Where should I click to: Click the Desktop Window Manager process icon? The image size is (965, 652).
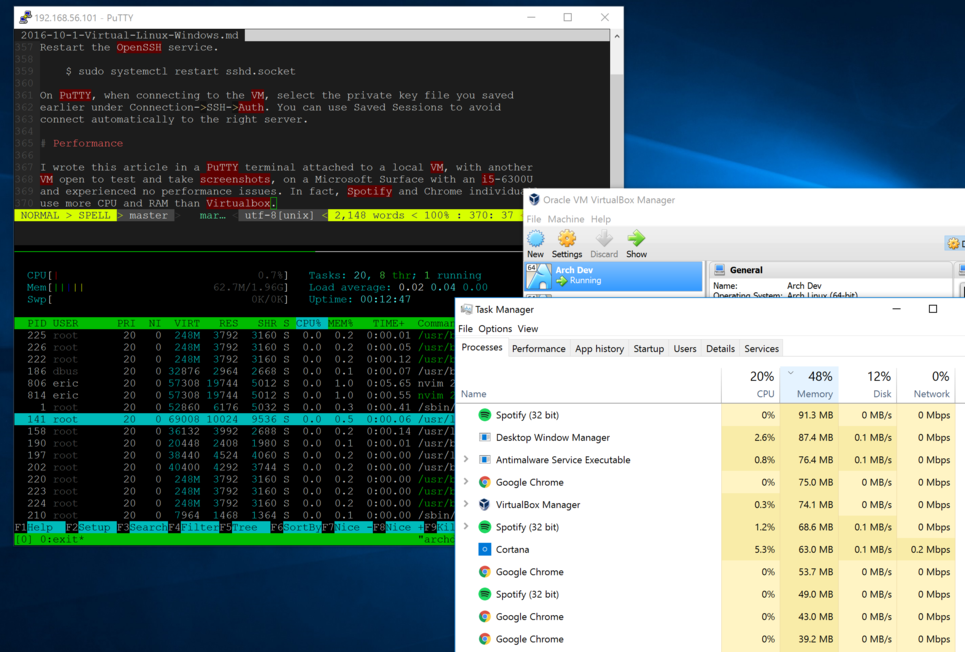pos(485,437)
